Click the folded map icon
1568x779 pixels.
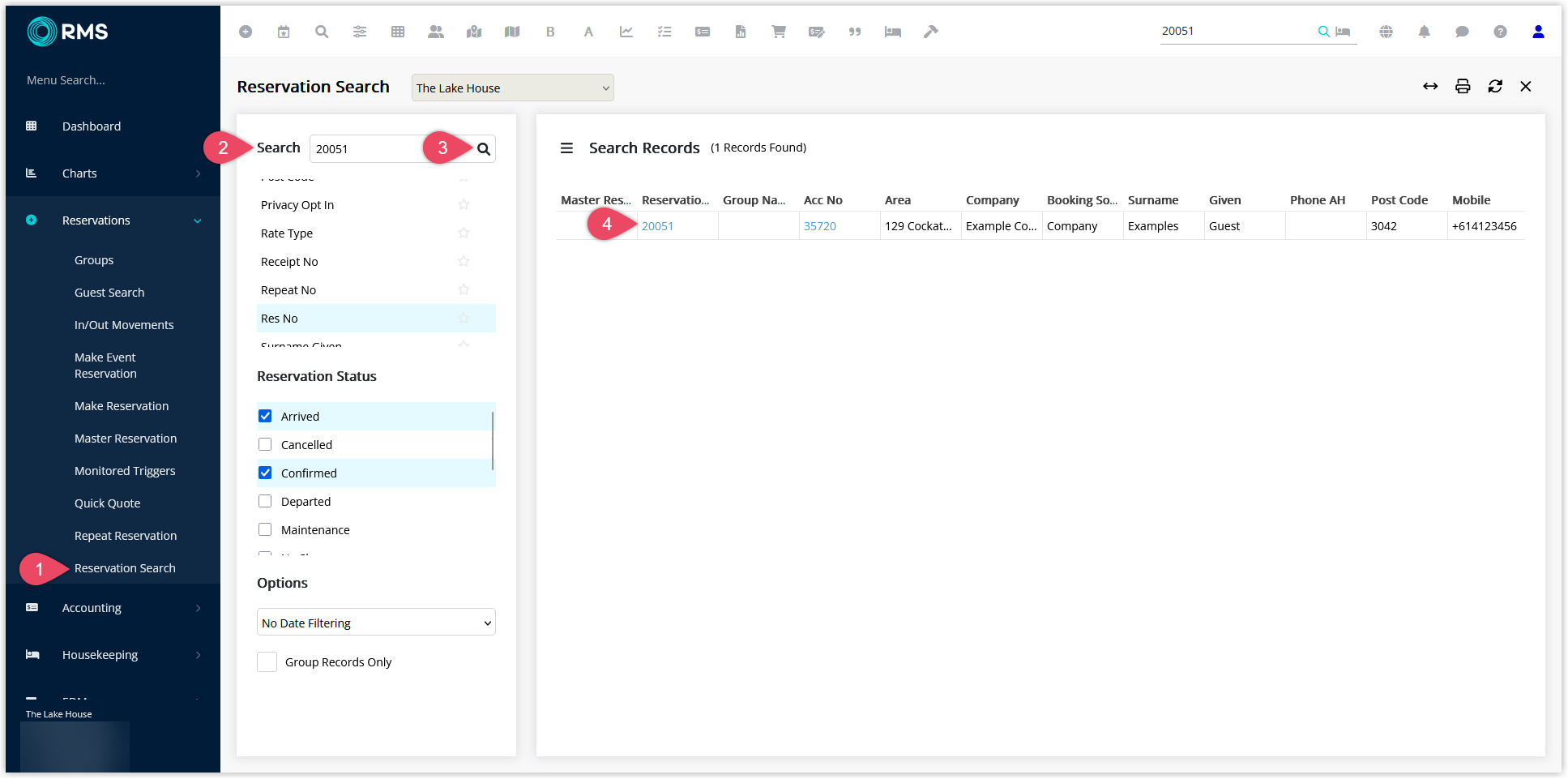pos(512,32)
